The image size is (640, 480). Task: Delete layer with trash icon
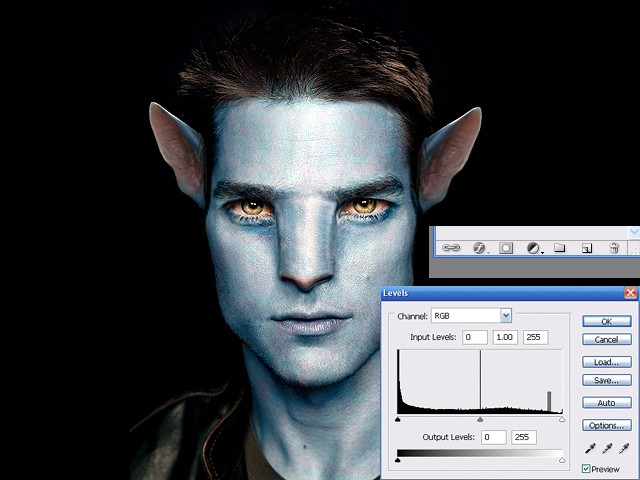tap(614, 248)
